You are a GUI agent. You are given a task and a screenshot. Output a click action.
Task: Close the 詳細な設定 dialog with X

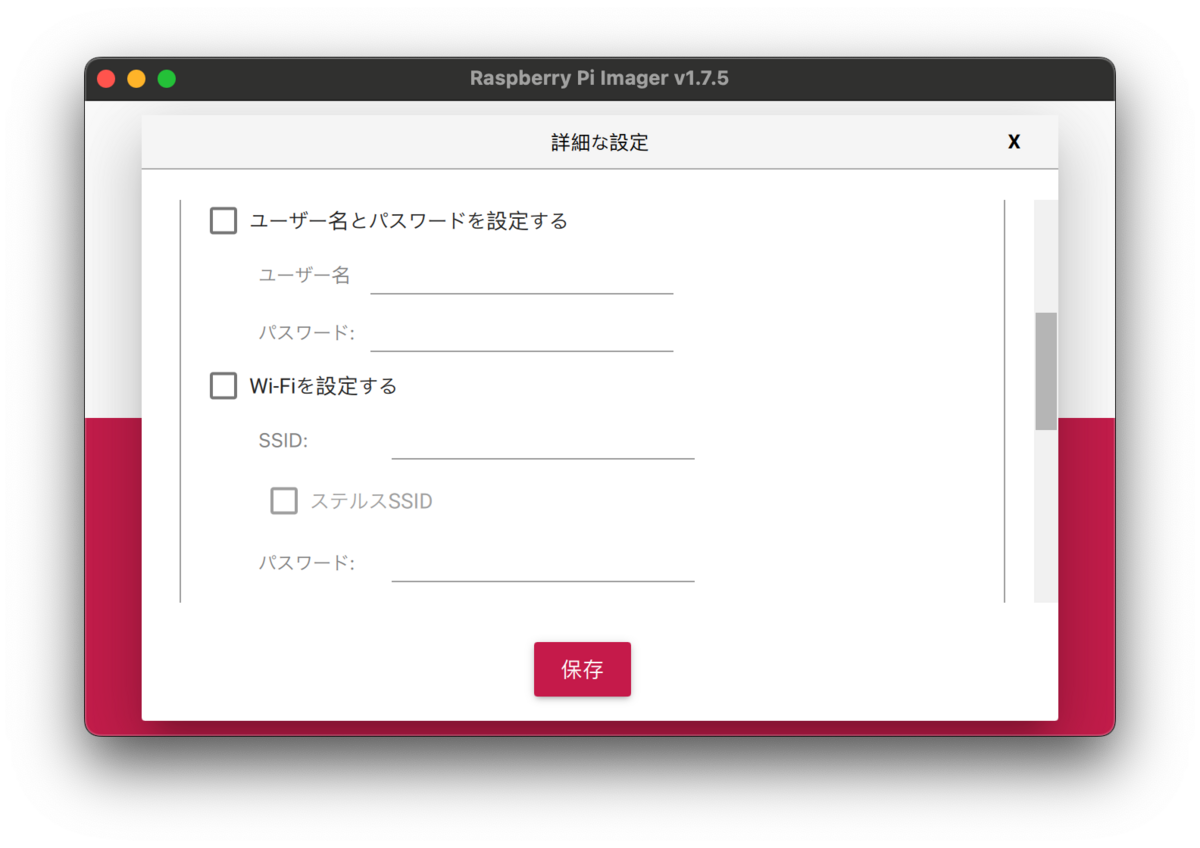1014,142
